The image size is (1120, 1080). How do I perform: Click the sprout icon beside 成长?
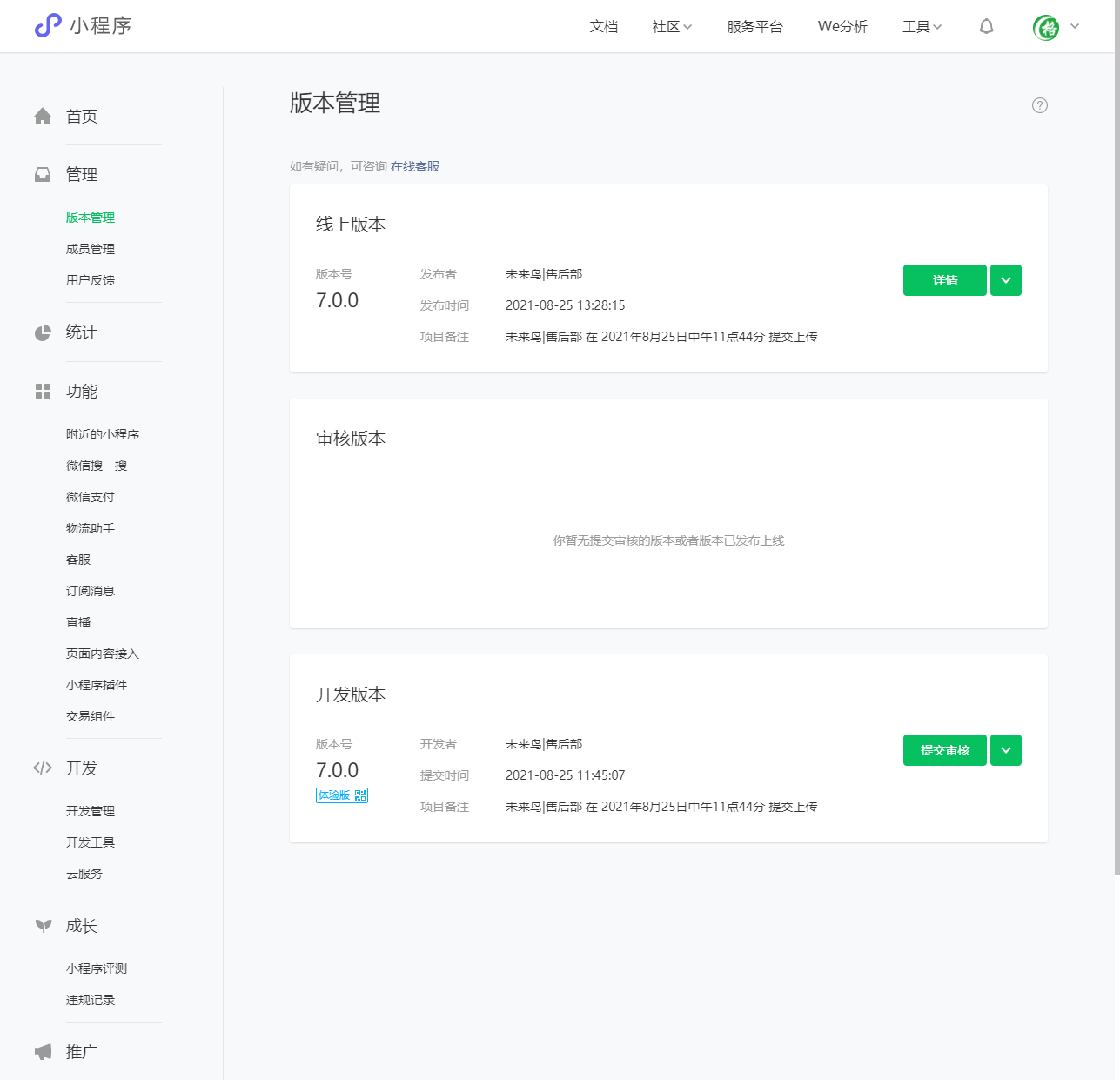(43, 926)
